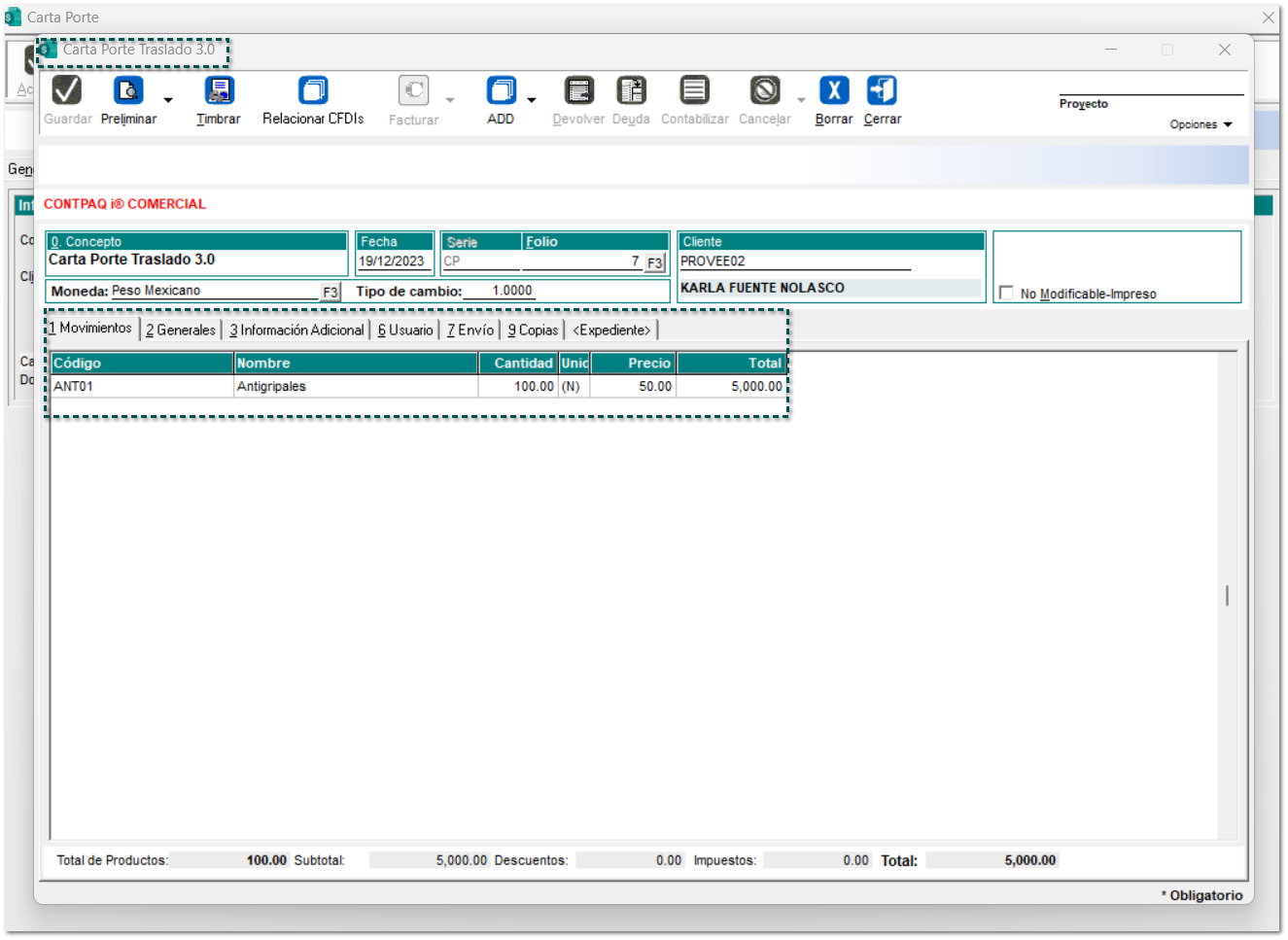The image size is (1288, 940).
Task: Click the F3 button beside Folio
Action: point(654,262)
